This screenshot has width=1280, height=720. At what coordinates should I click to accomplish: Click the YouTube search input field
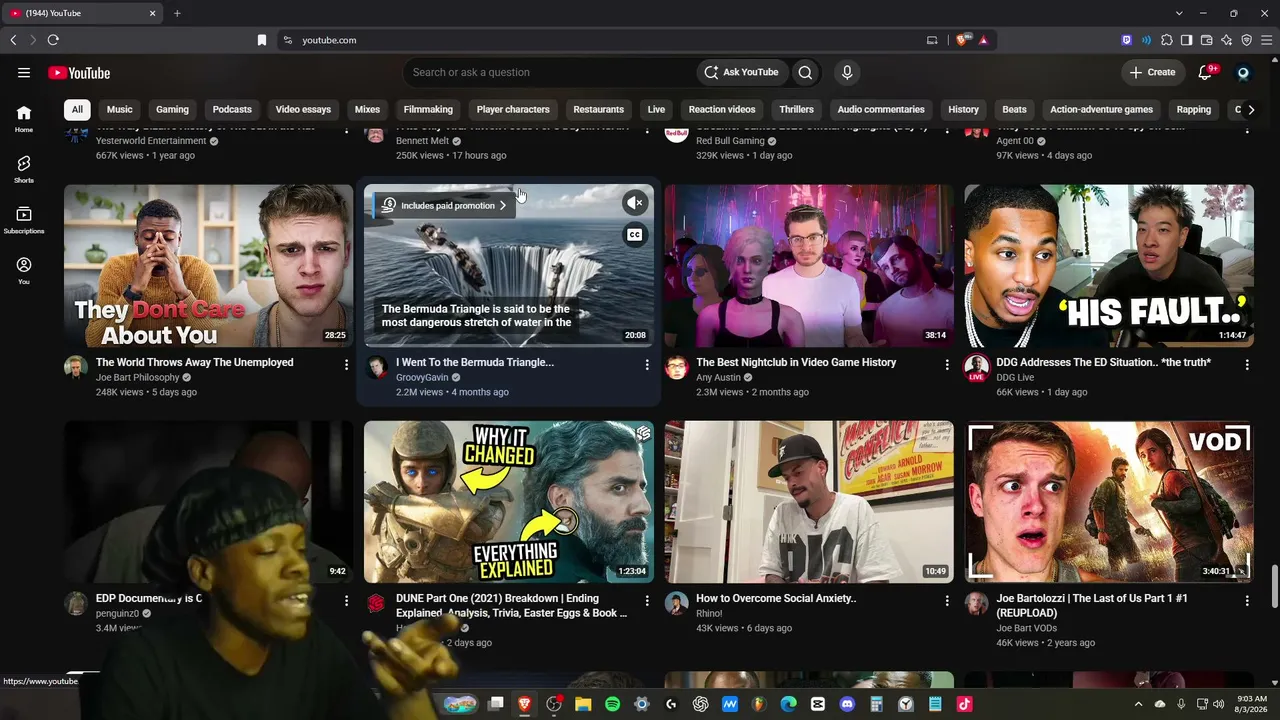pyautogui.click(x=550, y=72)
